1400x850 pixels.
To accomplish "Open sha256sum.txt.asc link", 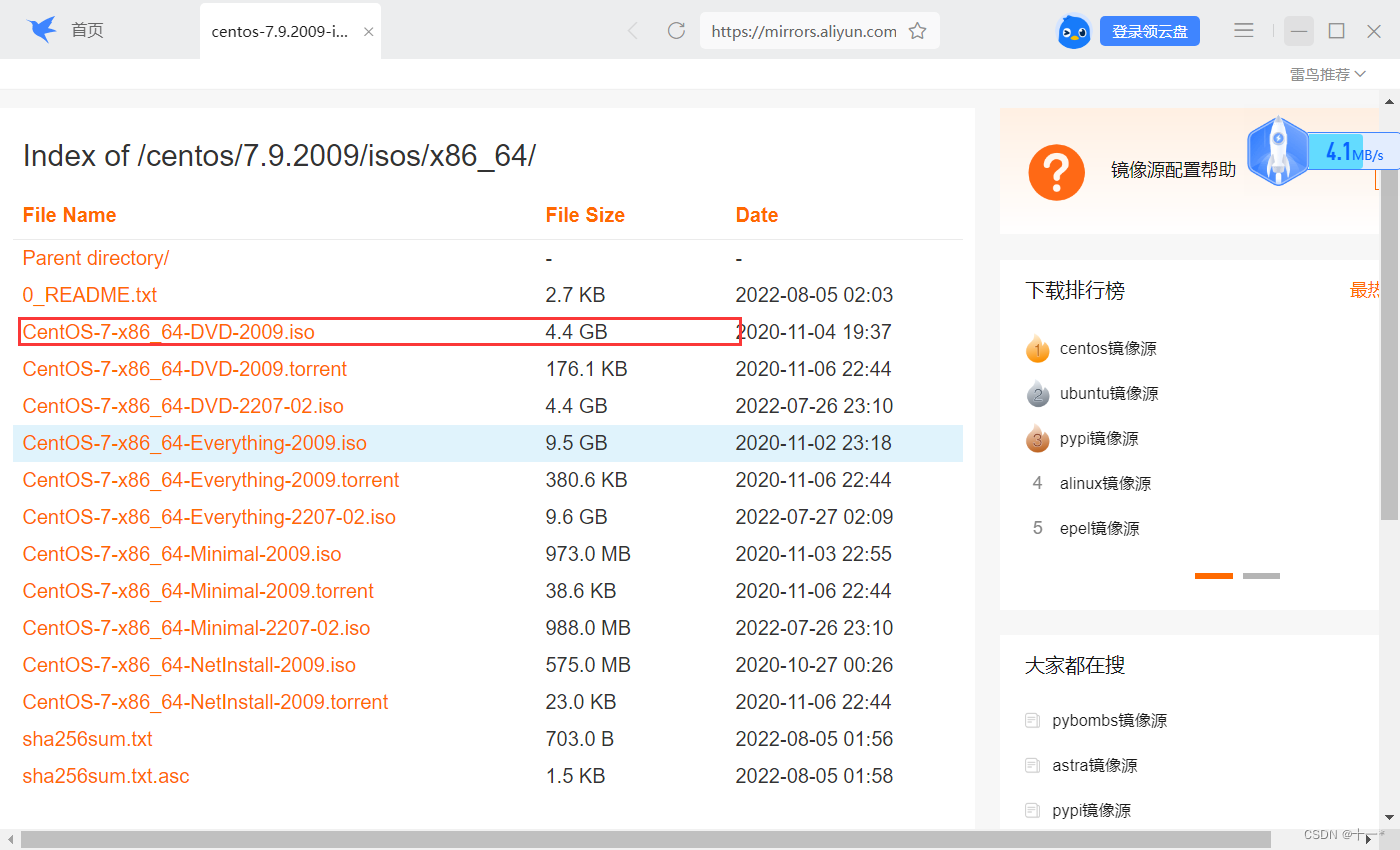I will 106,776.
